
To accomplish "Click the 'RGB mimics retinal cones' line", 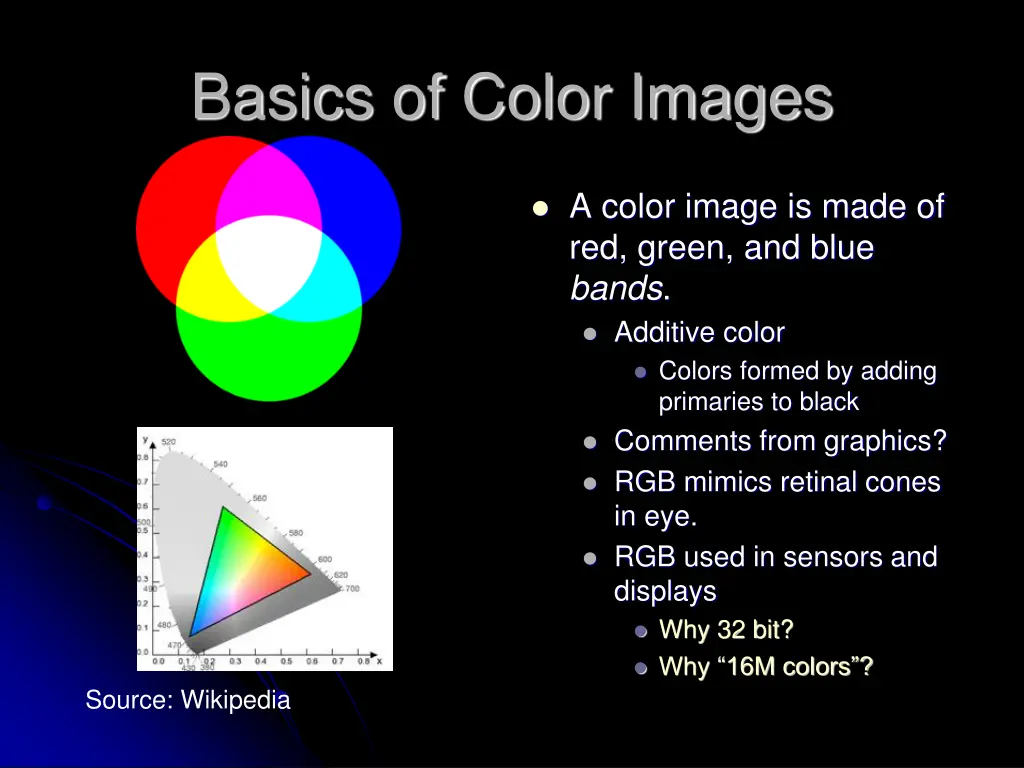I will point(777,482).
